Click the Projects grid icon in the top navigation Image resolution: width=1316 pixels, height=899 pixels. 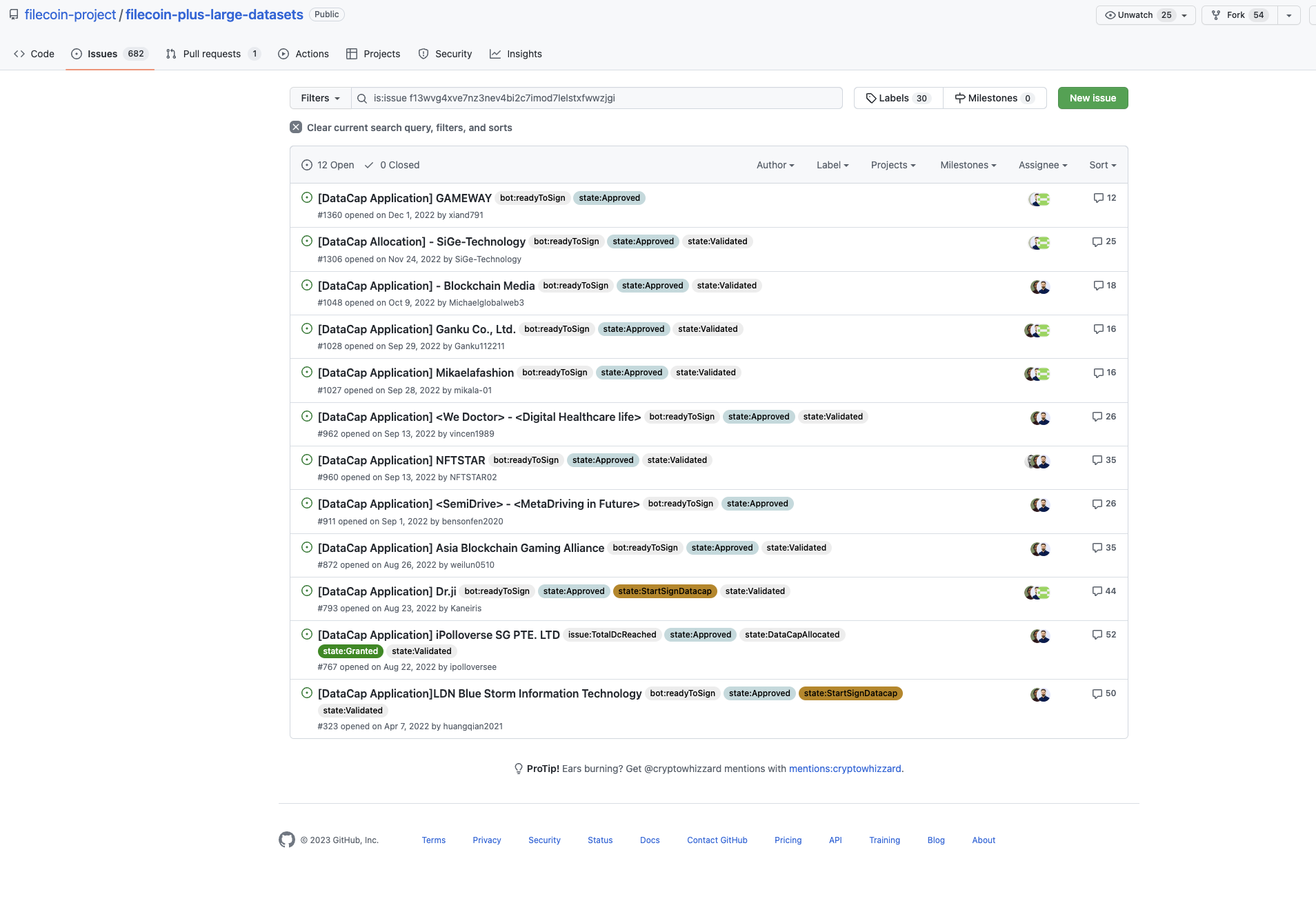tap(352, 54)
